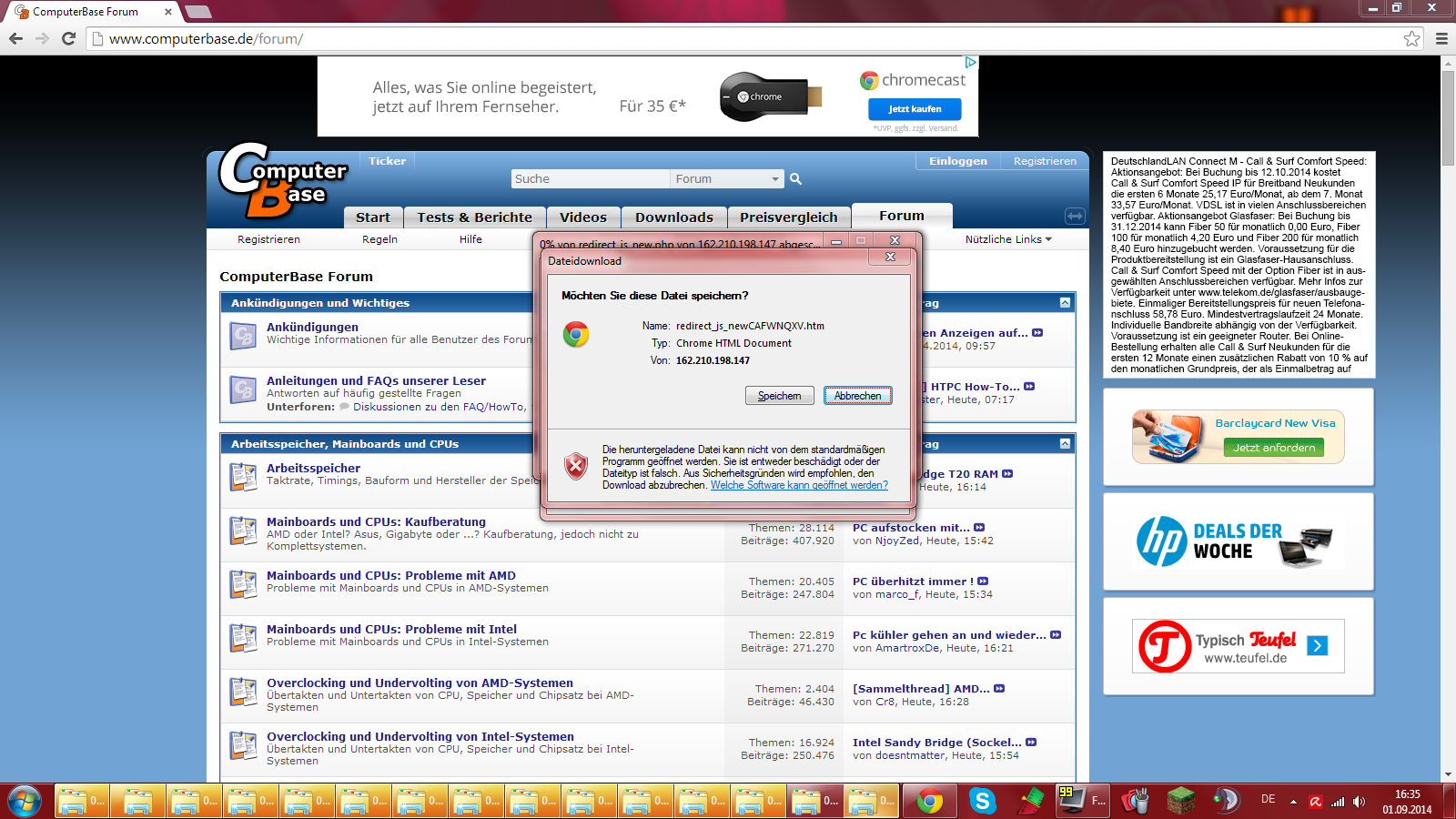Viewport: 1456px width, 819px height.
Task: Click Speichern in the download dialog
Action: (780, 396)
